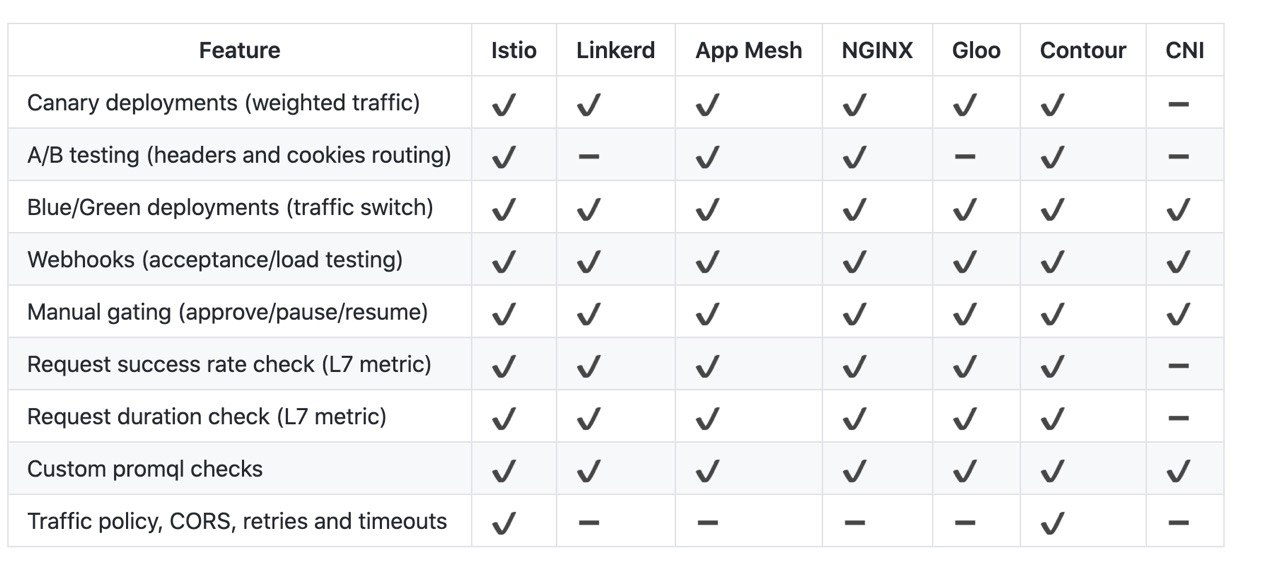Image resolution: width=1280 pixels, height=563 pixels.
Task: Click the App Mesh checkmark for Request duration
Action: coord(707,418)
